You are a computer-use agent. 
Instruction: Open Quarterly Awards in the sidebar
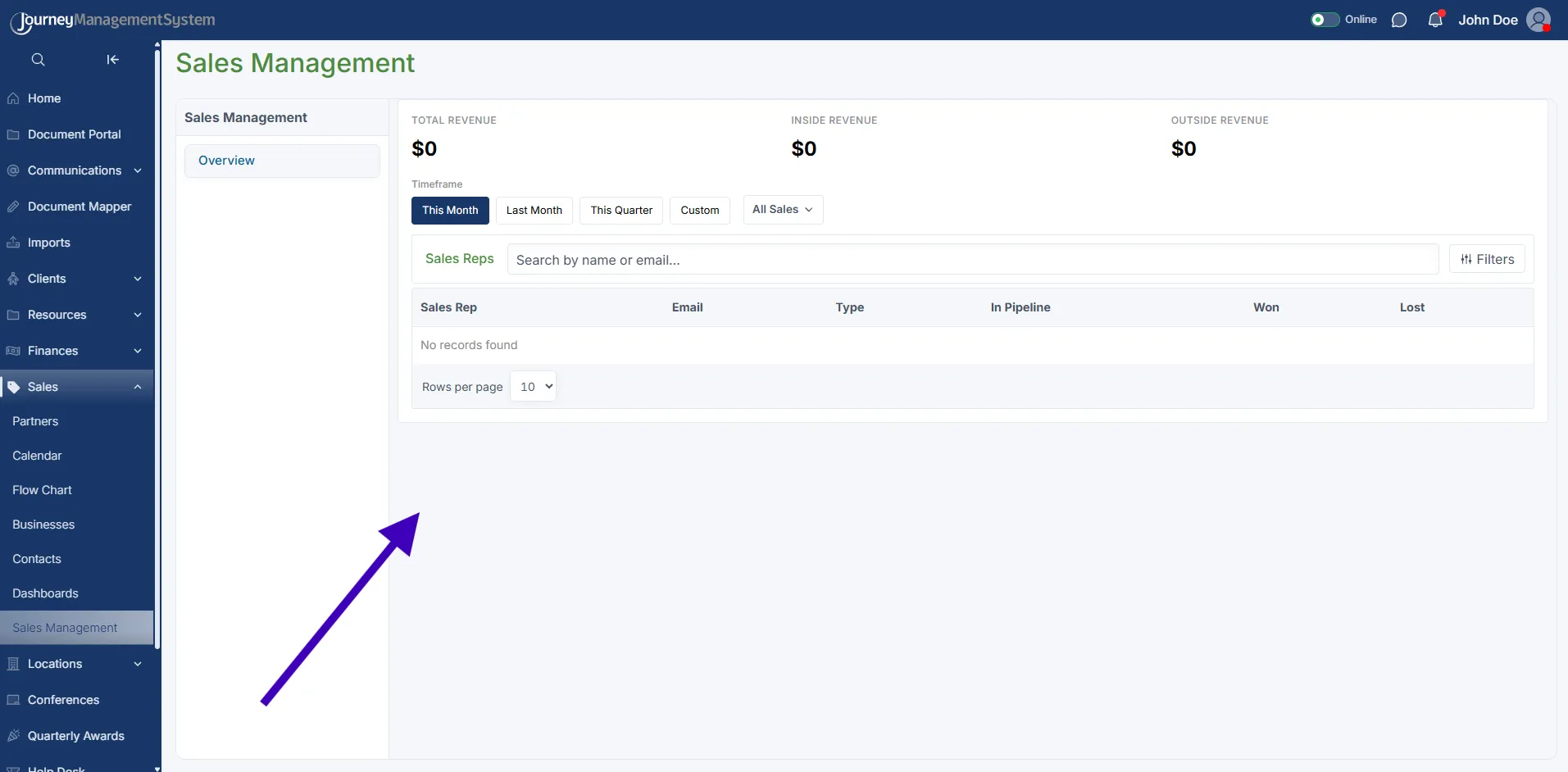(76, 736)
